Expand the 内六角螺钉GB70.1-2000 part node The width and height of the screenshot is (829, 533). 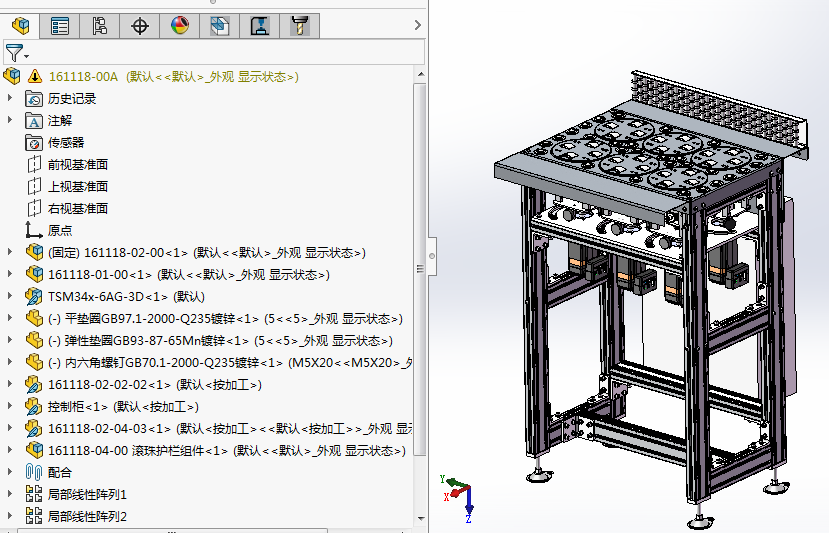pos(10,362)
